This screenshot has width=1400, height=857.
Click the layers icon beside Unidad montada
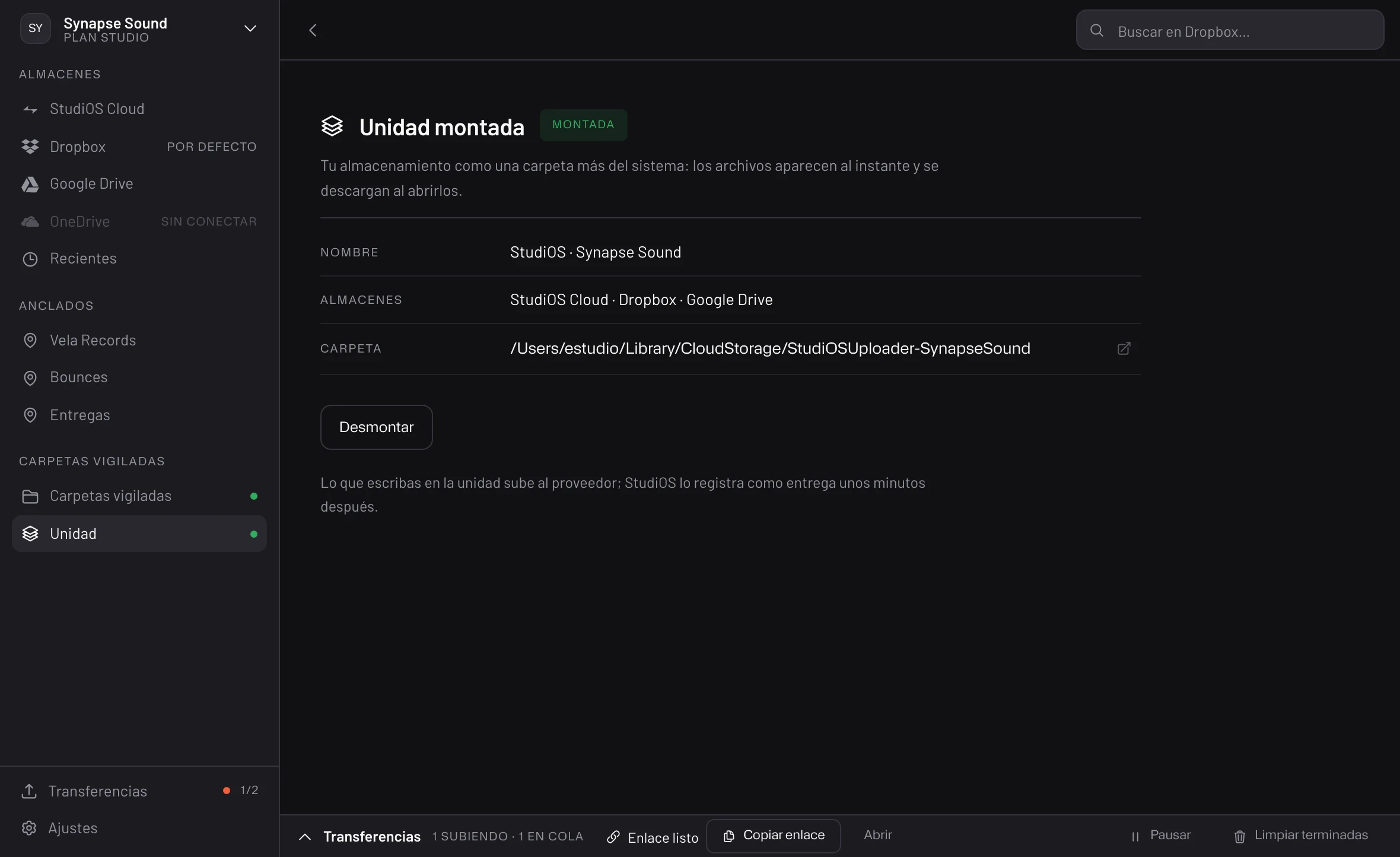[332, 126]
